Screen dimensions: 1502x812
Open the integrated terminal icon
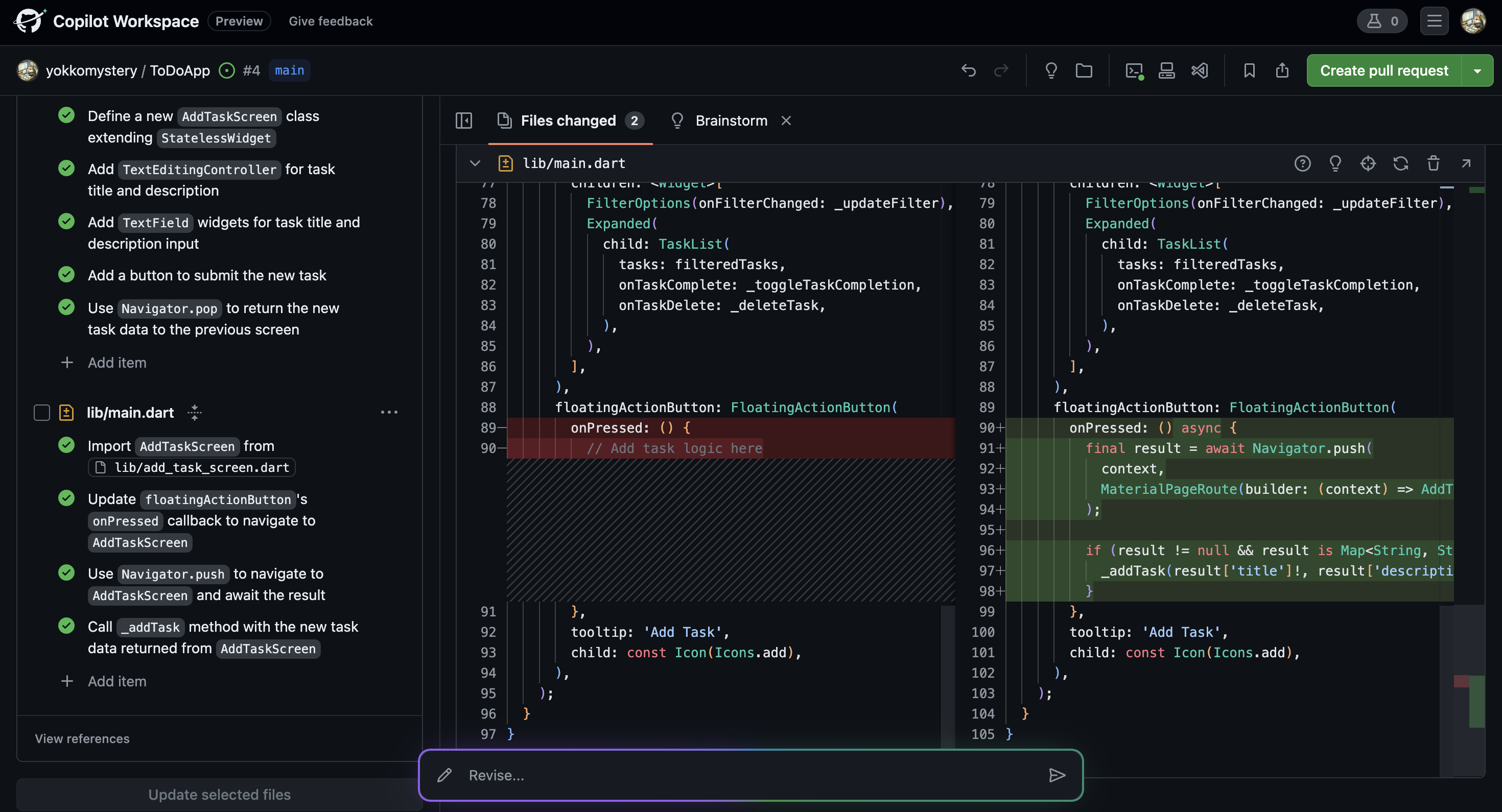click(x=1134, y=70)
